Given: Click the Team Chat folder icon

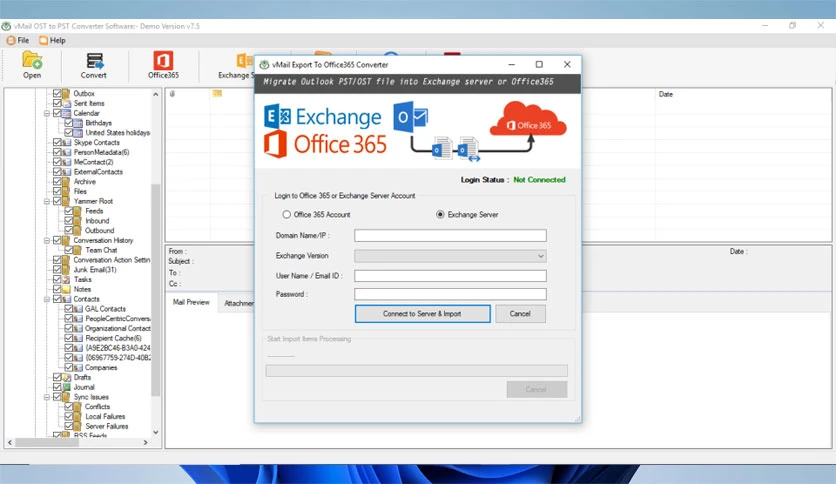Looking at the screenshot, I should pos(78,250).
